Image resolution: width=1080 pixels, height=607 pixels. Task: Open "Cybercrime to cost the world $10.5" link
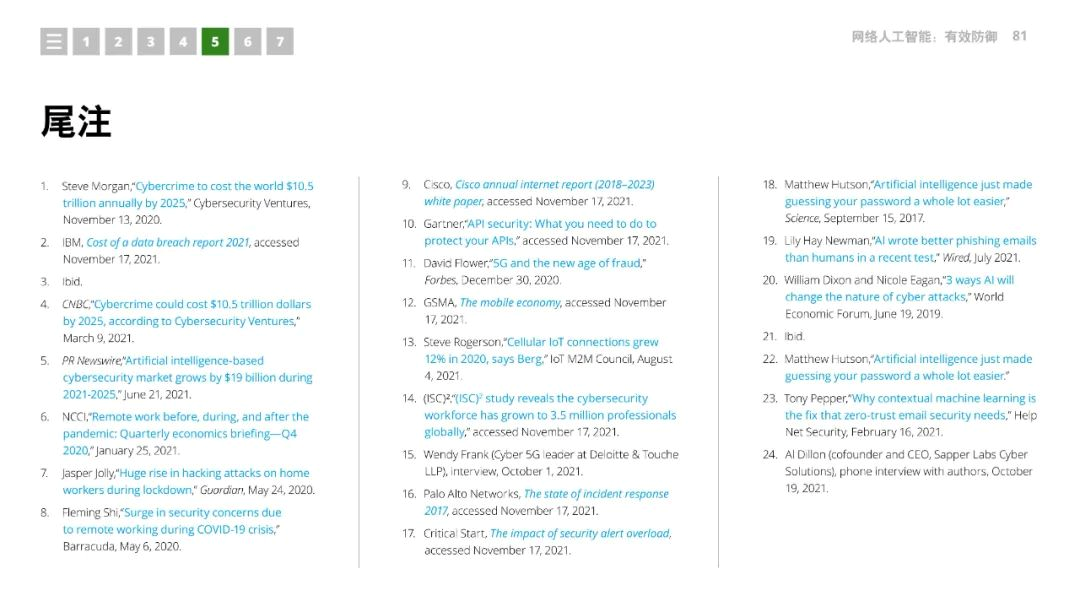[x=225, y=186]
